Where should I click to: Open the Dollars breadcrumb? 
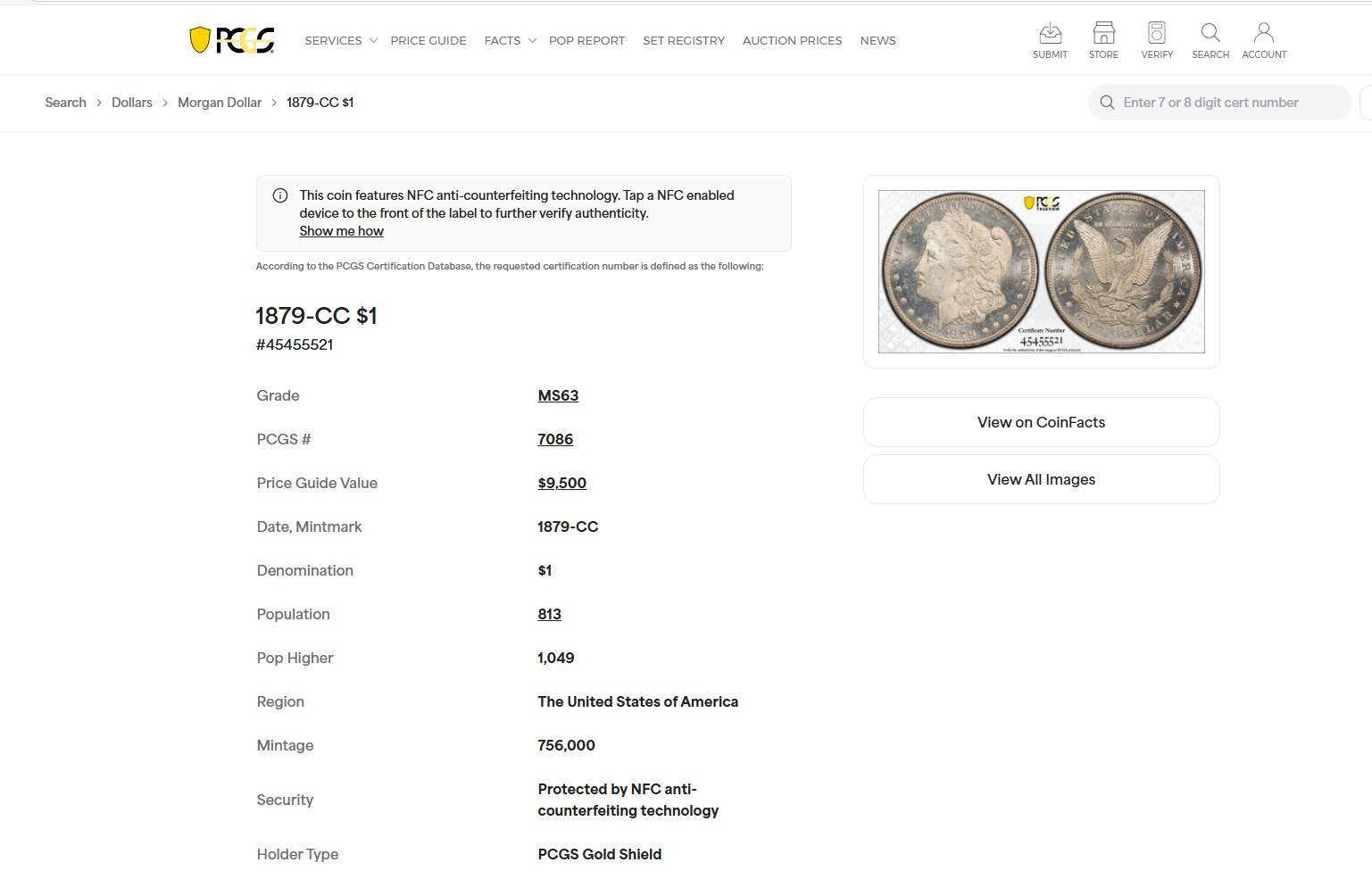tap(132, 103)
